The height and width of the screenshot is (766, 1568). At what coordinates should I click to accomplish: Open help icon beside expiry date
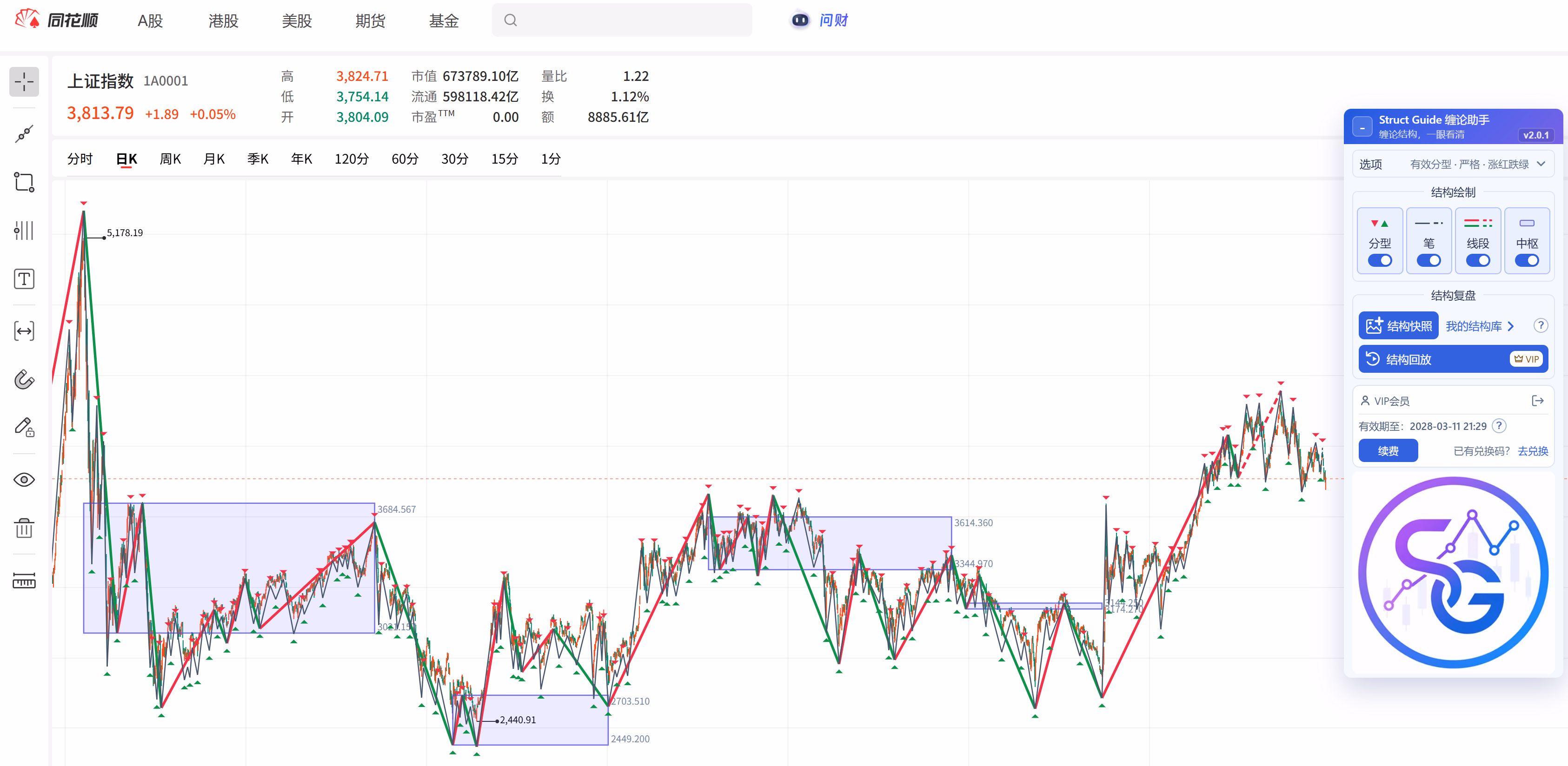[1500, 426]
